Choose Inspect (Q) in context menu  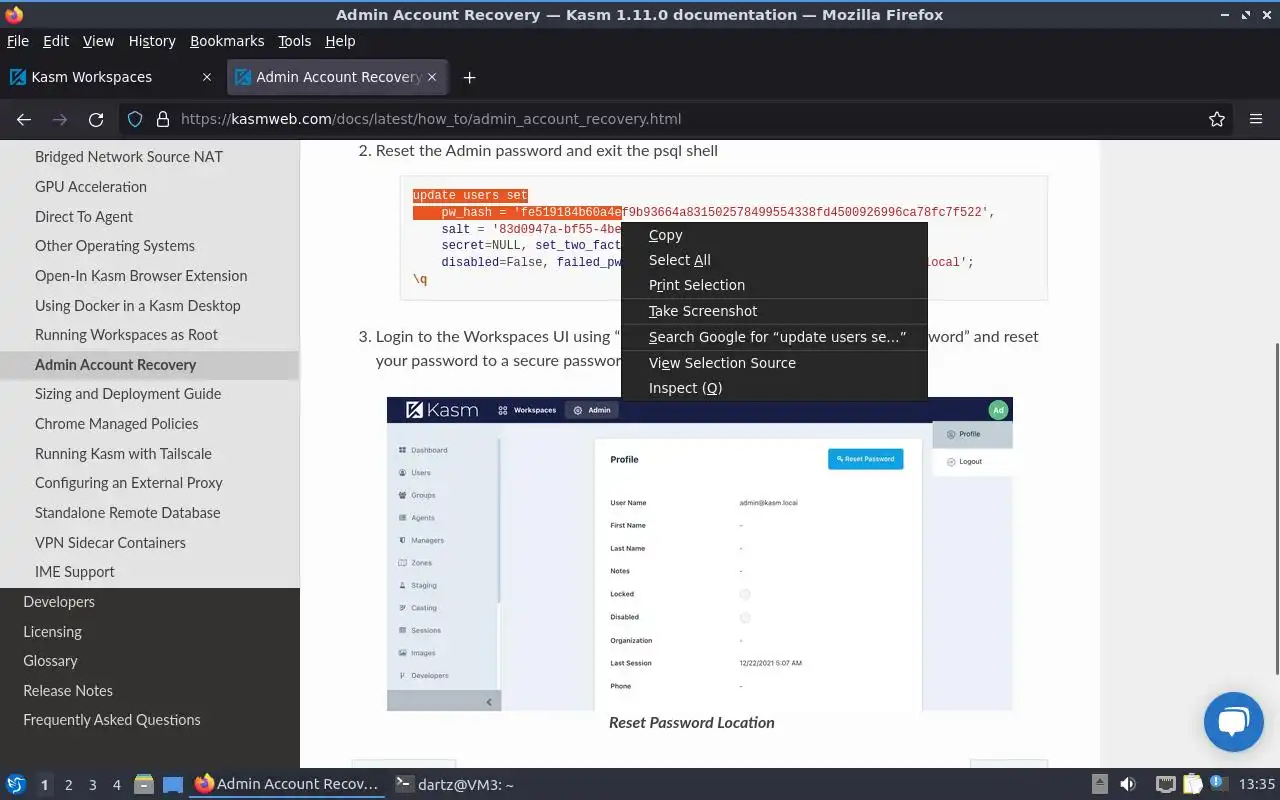pyautogui.click(x=774, y=388)
